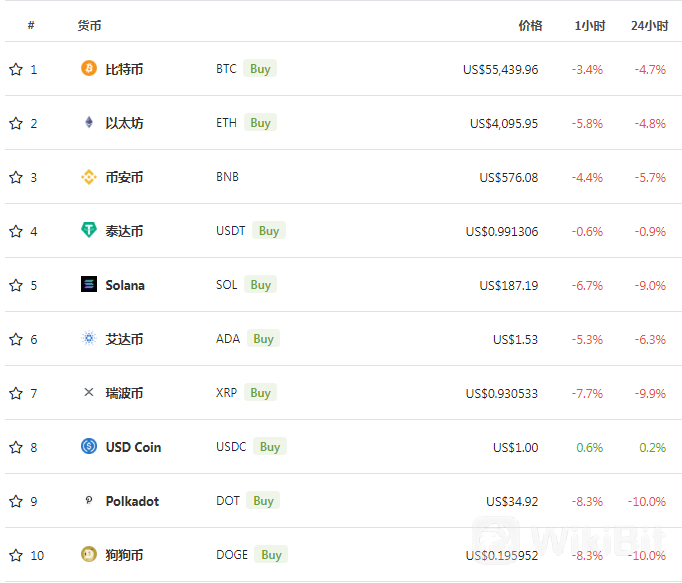The image size is (682, 583).
Task: Open the Polkadot coin name link
Action: [132, 501]
